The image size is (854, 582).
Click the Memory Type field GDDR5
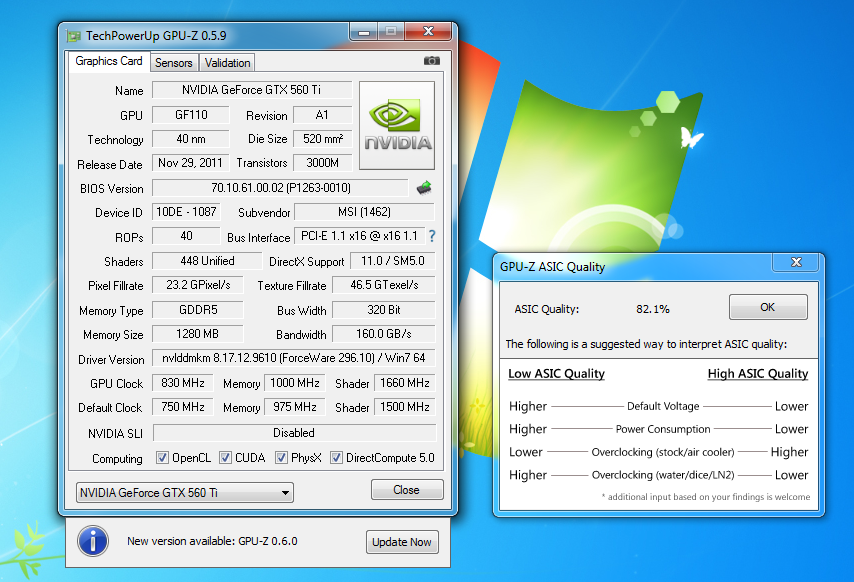198,310
